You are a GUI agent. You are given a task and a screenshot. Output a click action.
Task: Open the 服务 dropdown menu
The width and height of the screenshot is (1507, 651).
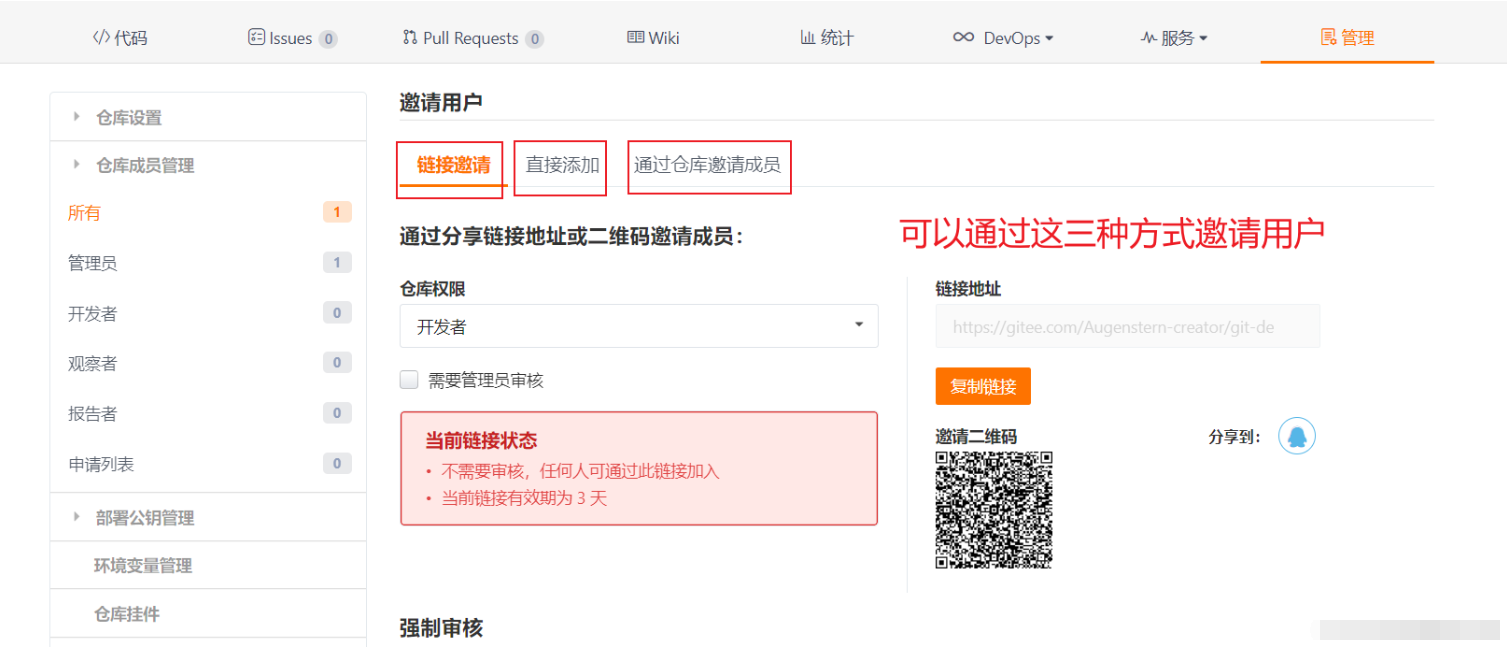(1174, 38)
